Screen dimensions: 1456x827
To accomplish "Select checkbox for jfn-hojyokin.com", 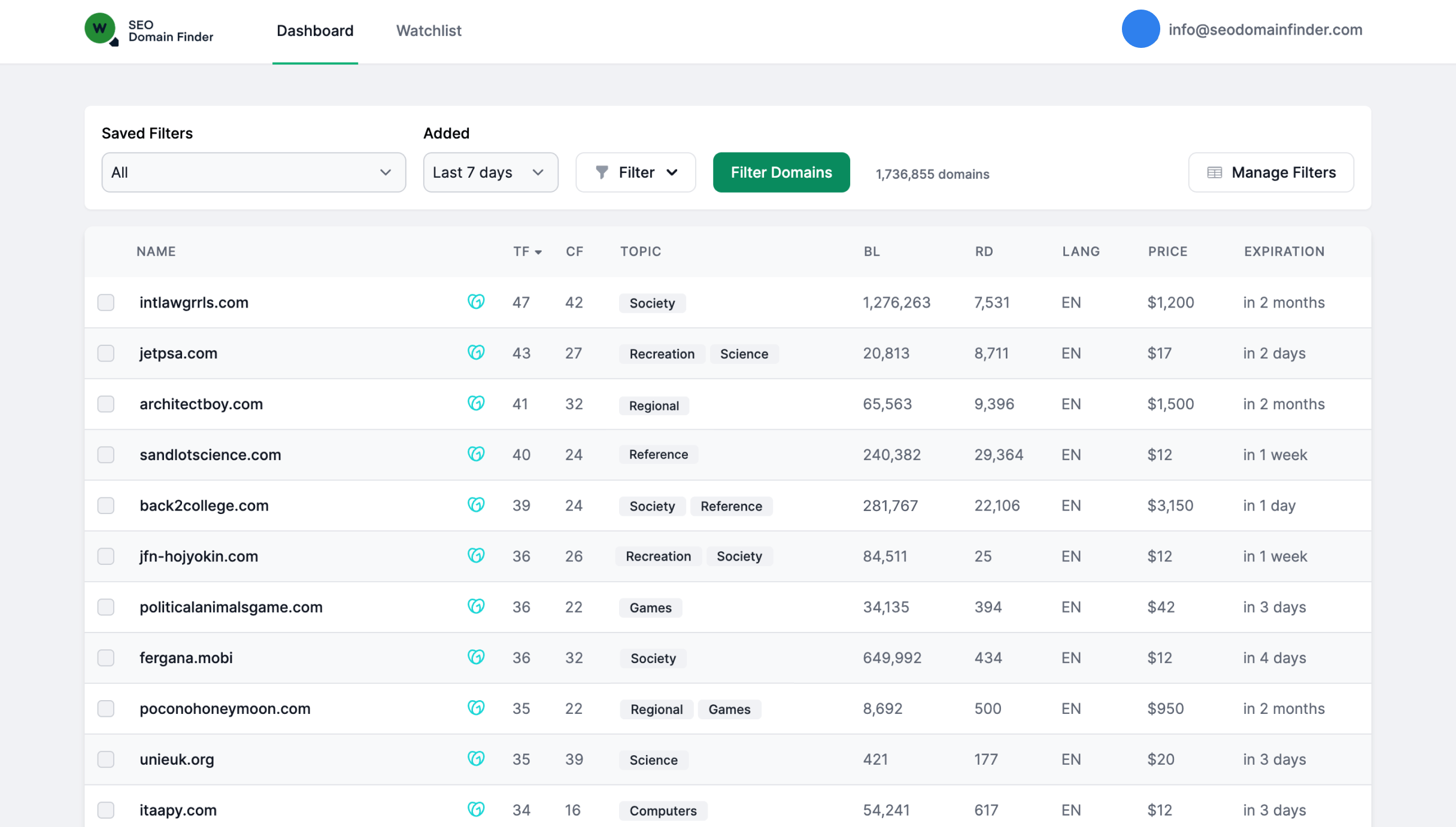I will coord(106,557).
